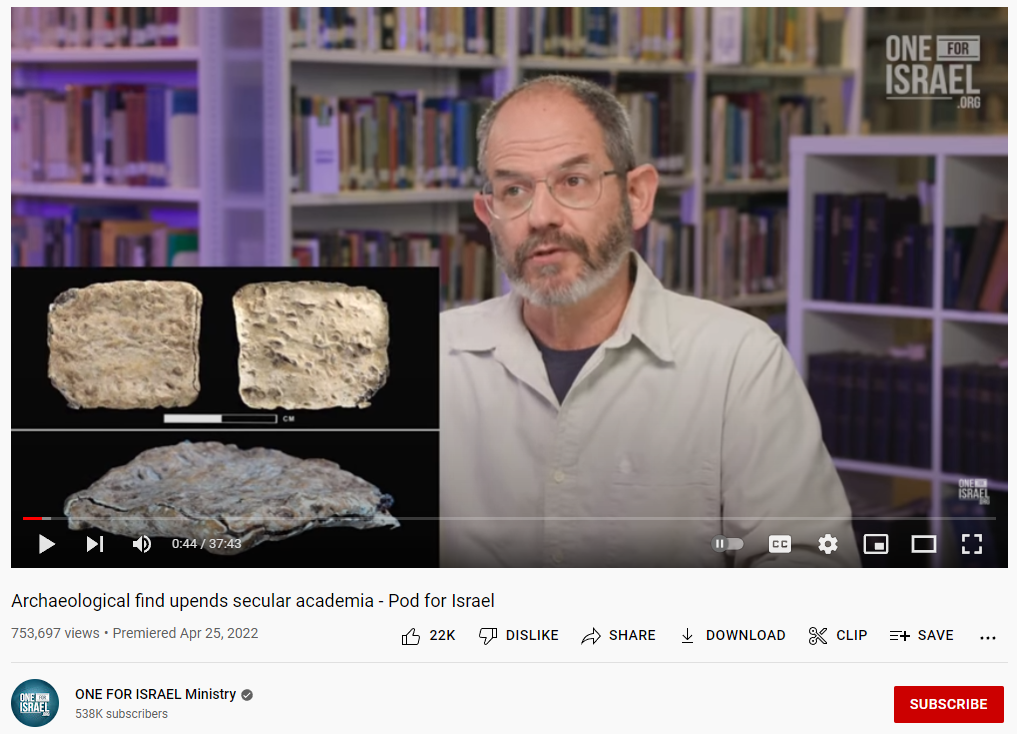The image size is (1017, 734).
Task: Play the video
Action: pos(46,544)
